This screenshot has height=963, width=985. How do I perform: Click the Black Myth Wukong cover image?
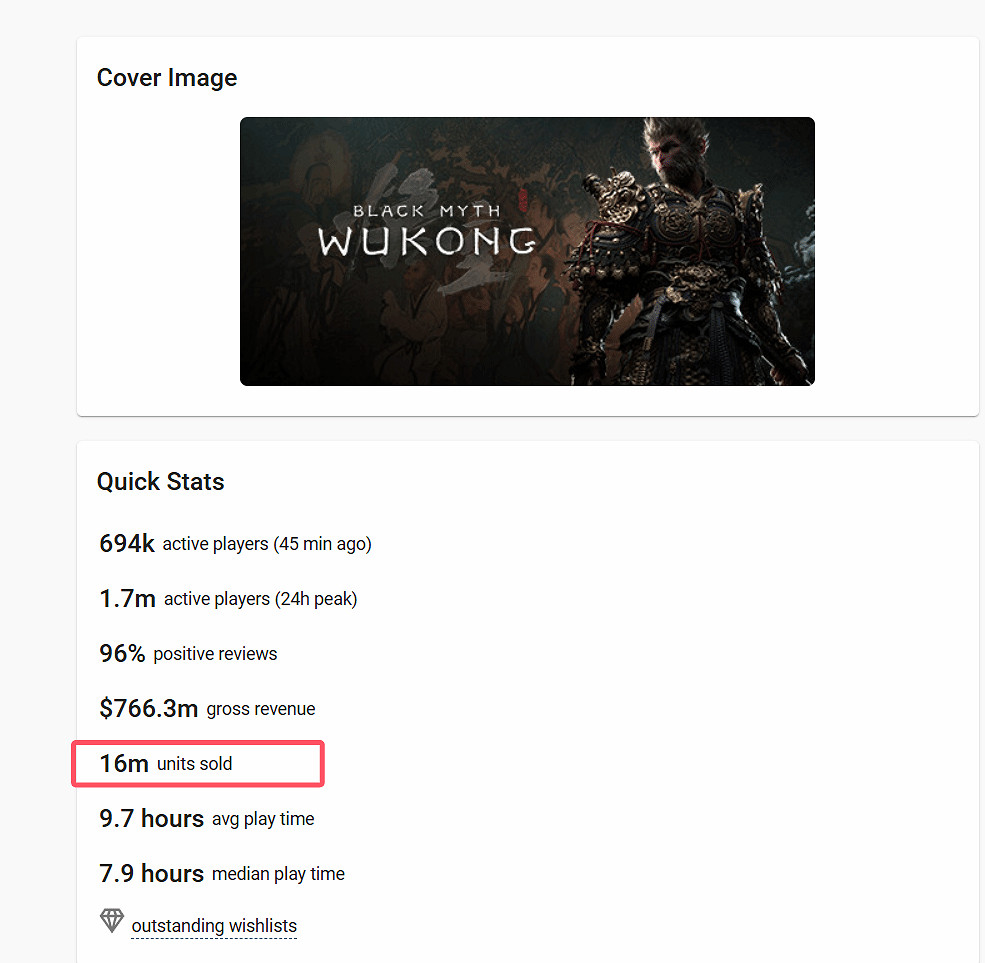(x=527, y=251)
